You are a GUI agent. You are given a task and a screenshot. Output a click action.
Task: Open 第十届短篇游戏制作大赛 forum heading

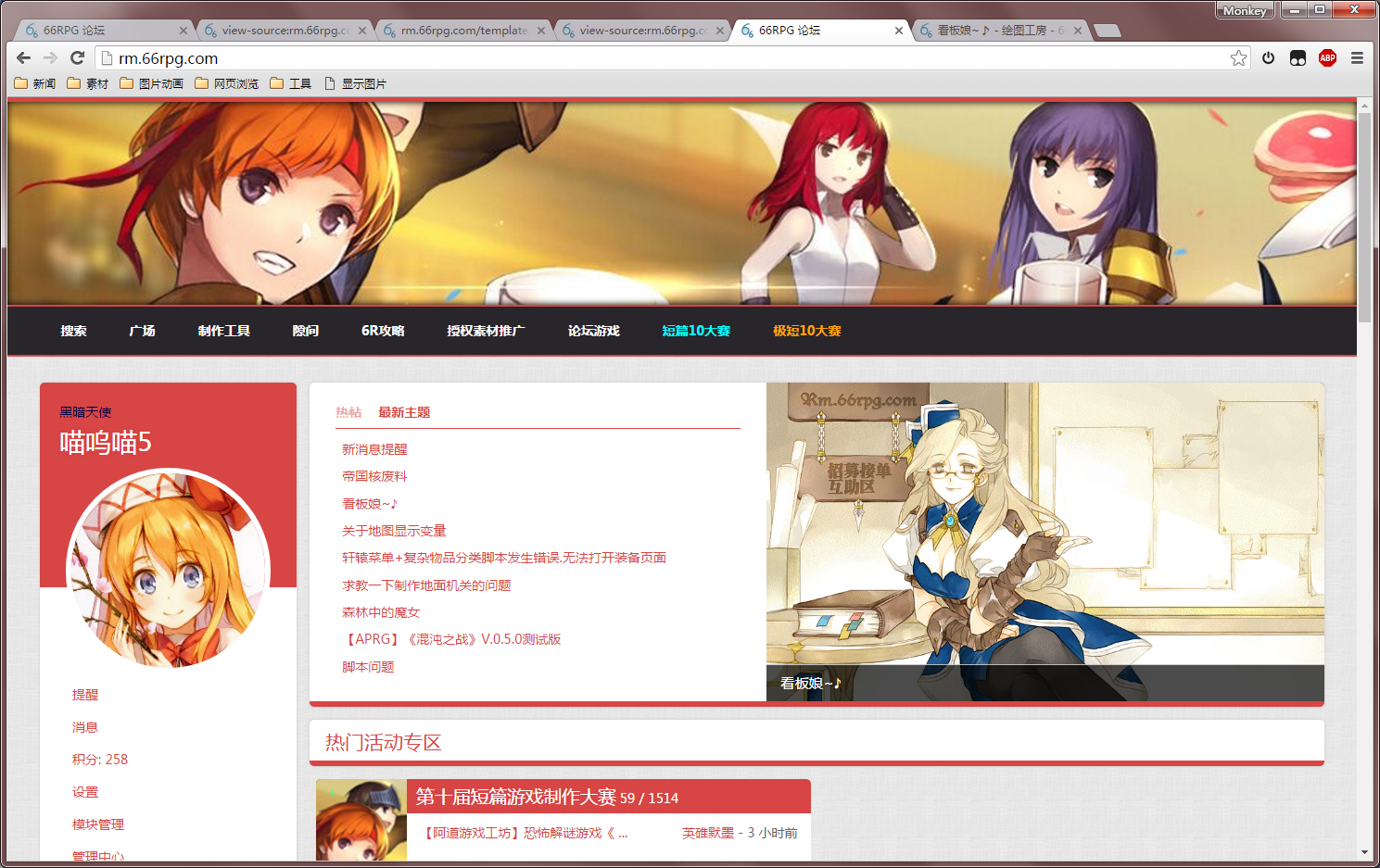pyautogui.click(x=515, y=797)
